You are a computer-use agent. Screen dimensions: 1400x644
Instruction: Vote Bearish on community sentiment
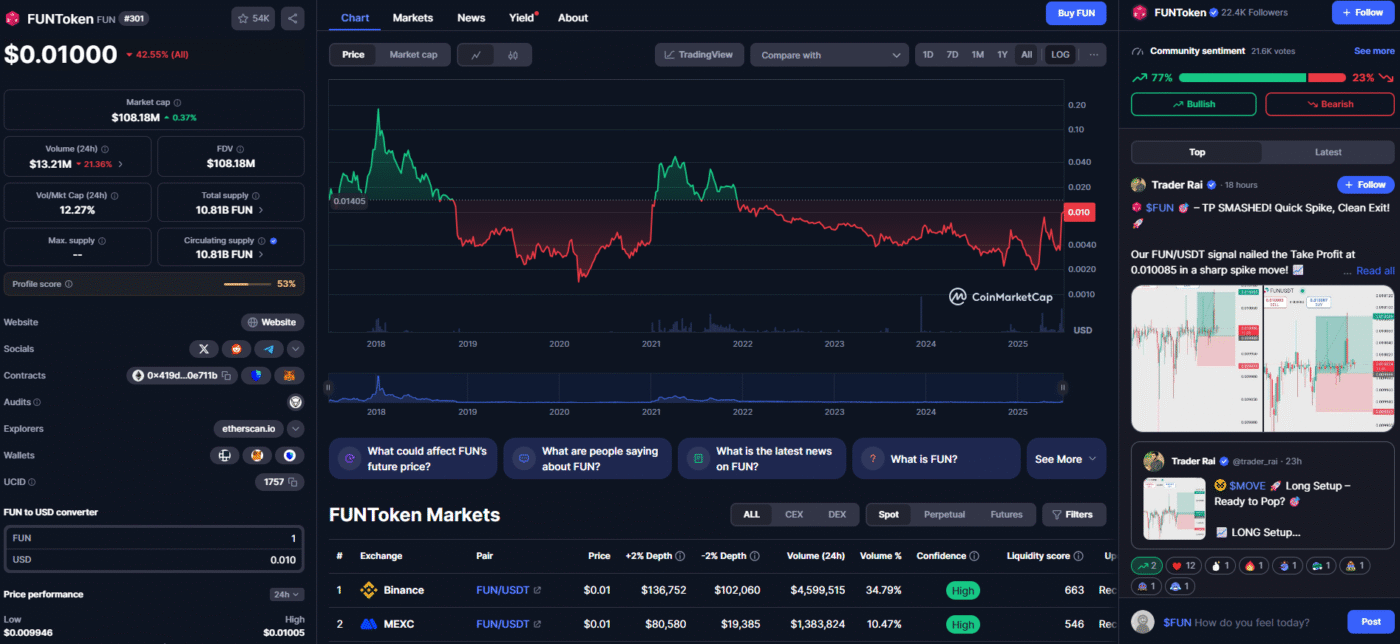(1330, 104)
